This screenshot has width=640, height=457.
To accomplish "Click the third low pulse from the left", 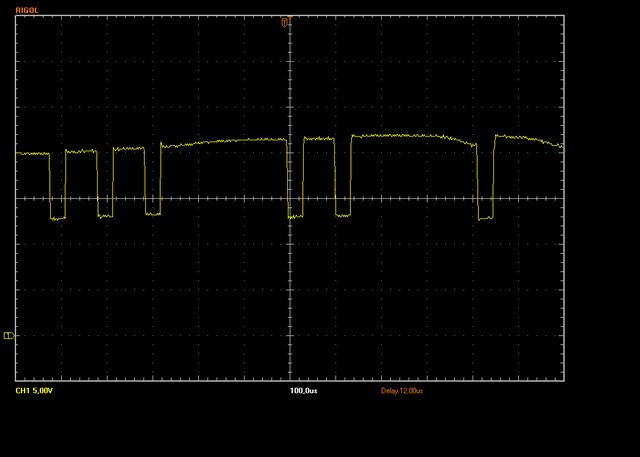I will coord(153,214).
